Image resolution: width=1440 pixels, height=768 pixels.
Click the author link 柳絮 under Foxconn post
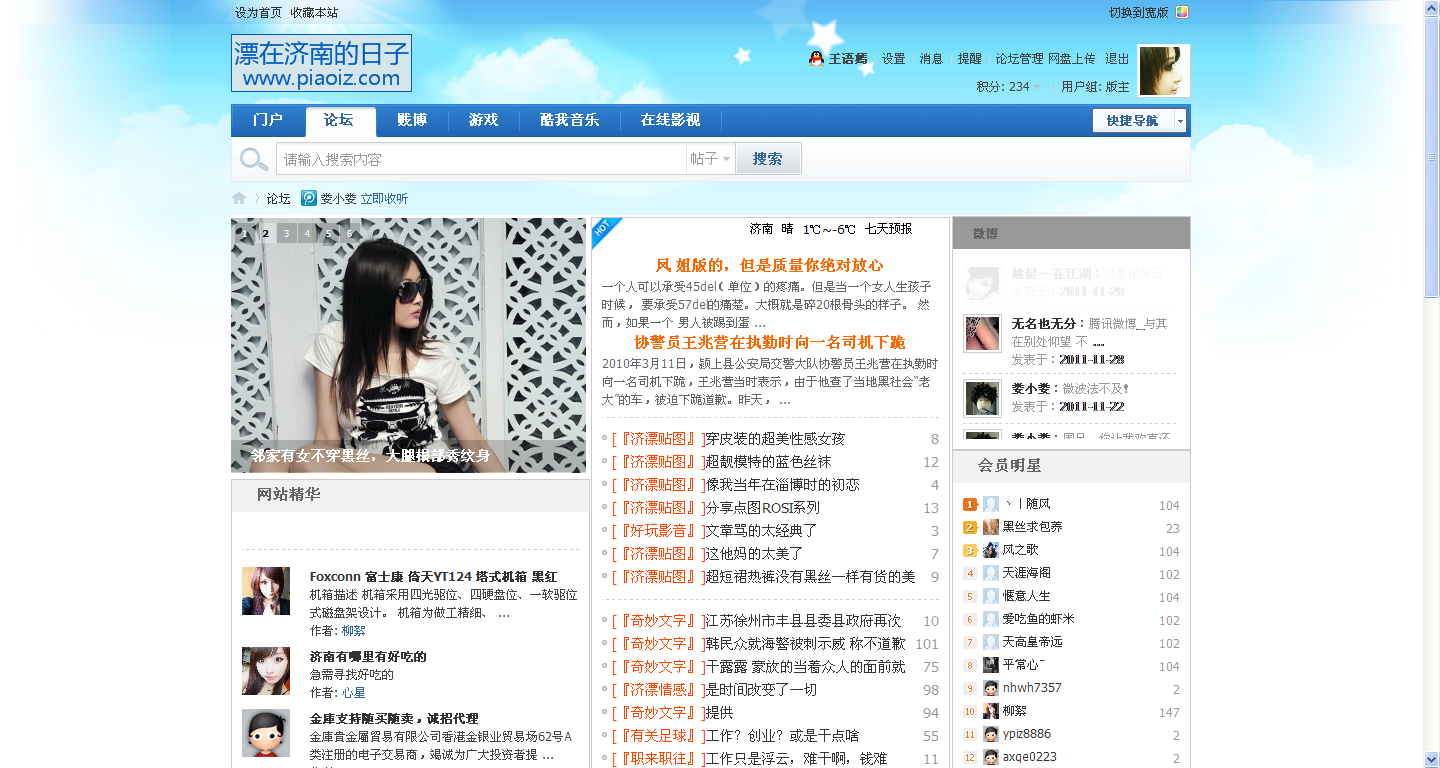tap(353, 631)
